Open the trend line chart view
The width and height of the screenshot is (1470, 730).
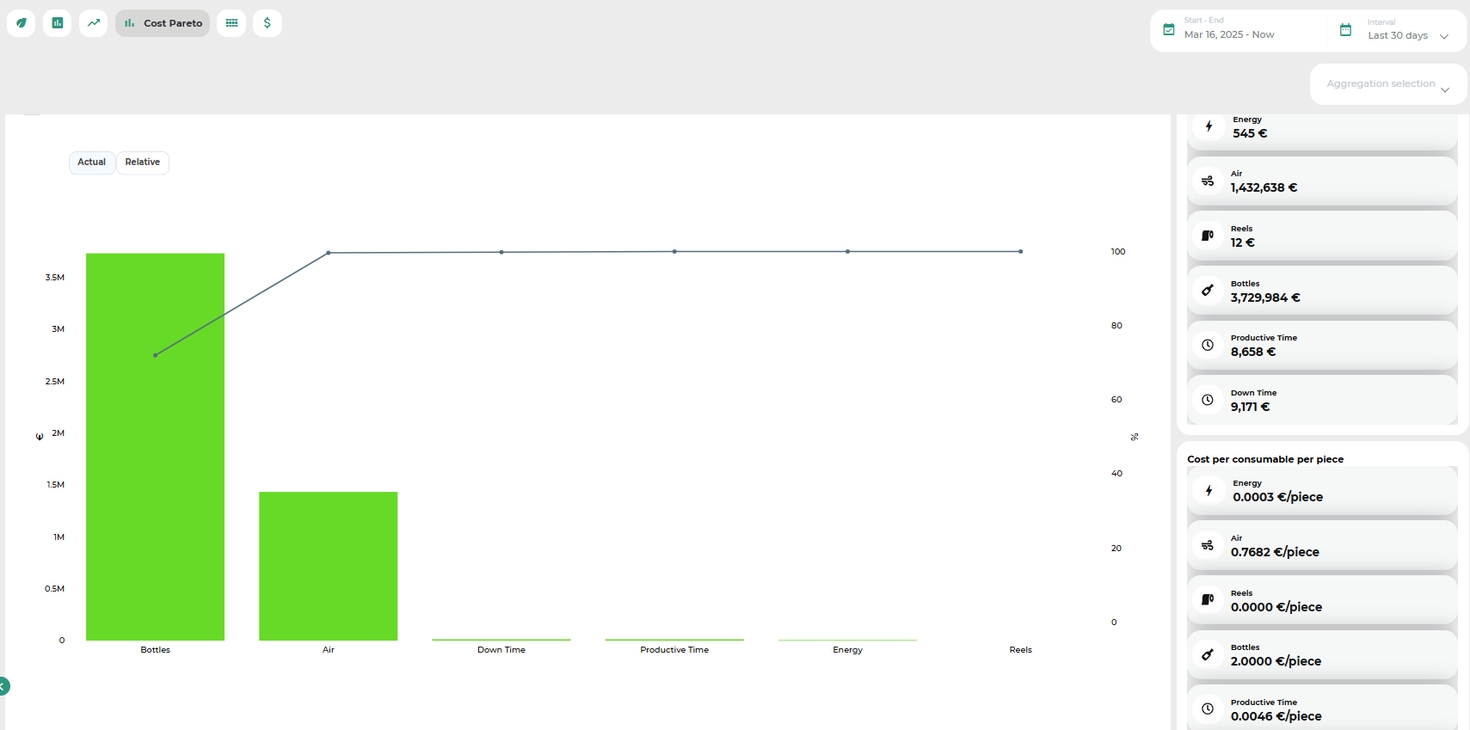click(93, 23)
